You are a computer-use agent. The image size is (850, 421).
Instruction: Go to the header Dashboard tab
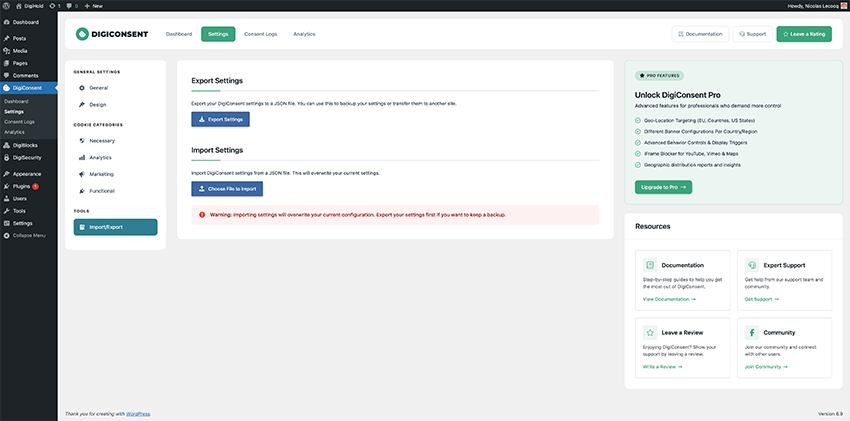[179, 34]
